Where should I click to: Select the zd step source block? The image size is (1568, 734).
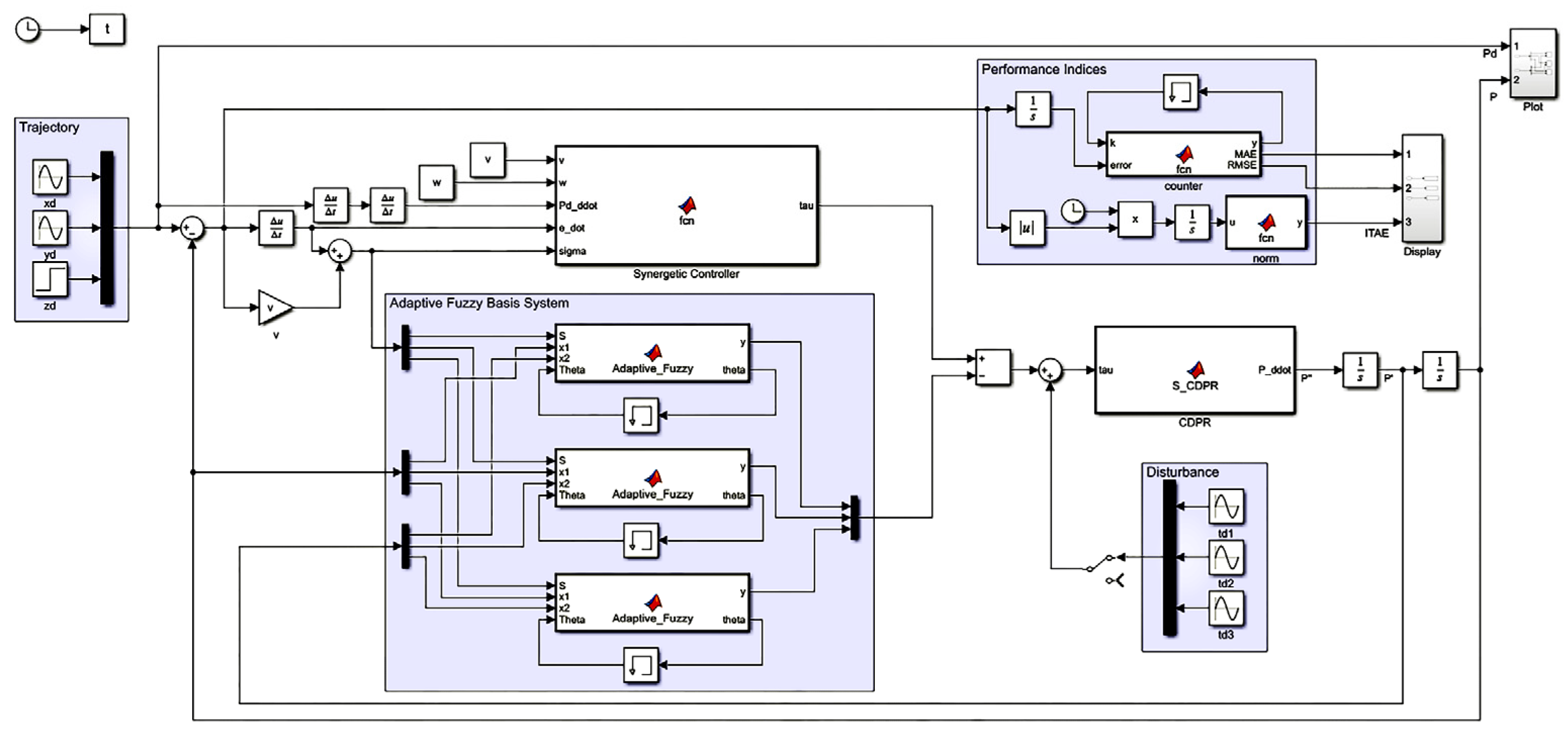click(50, 279)
